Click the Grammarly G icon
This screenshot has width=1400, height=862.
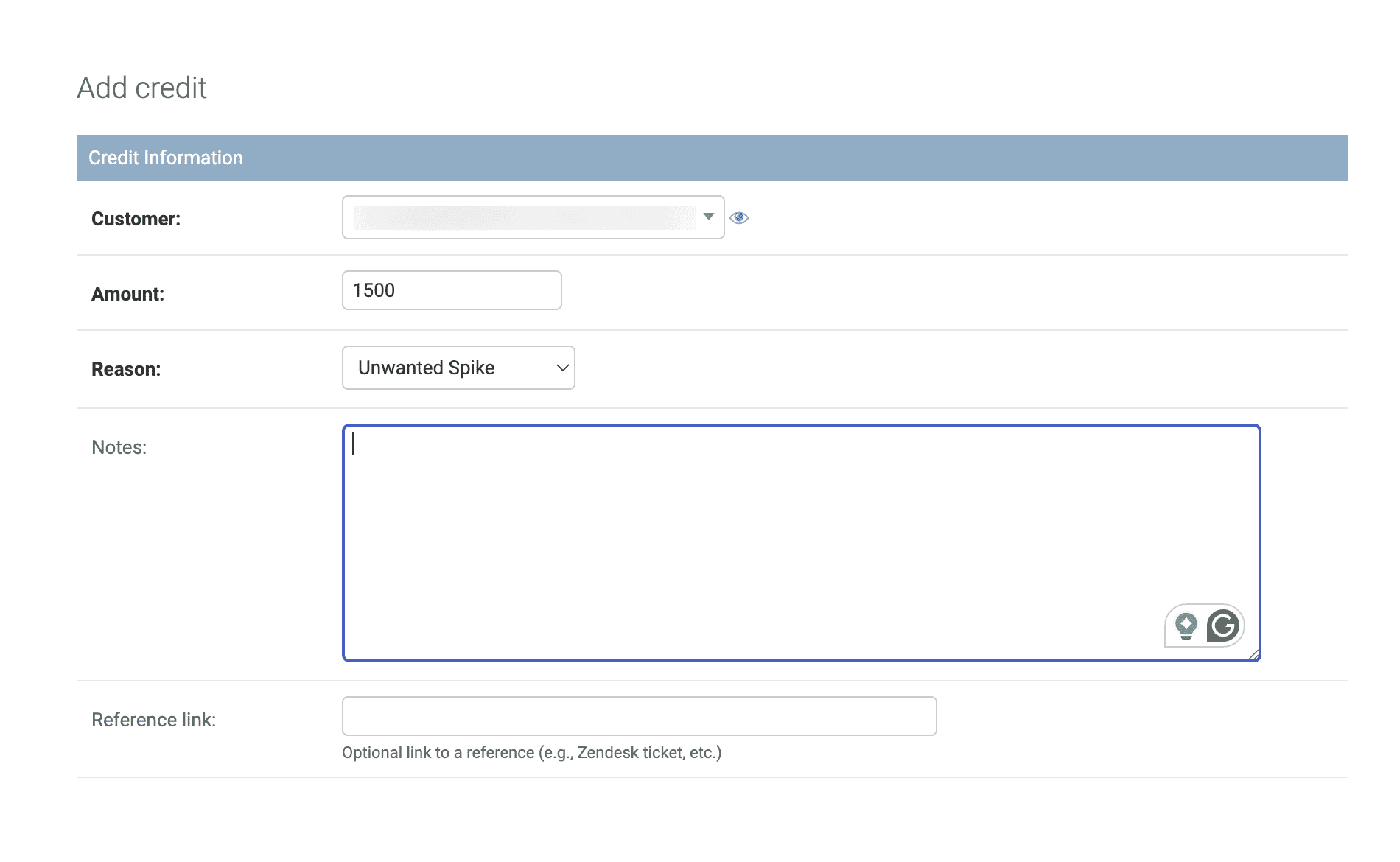tap(1221, 626)
